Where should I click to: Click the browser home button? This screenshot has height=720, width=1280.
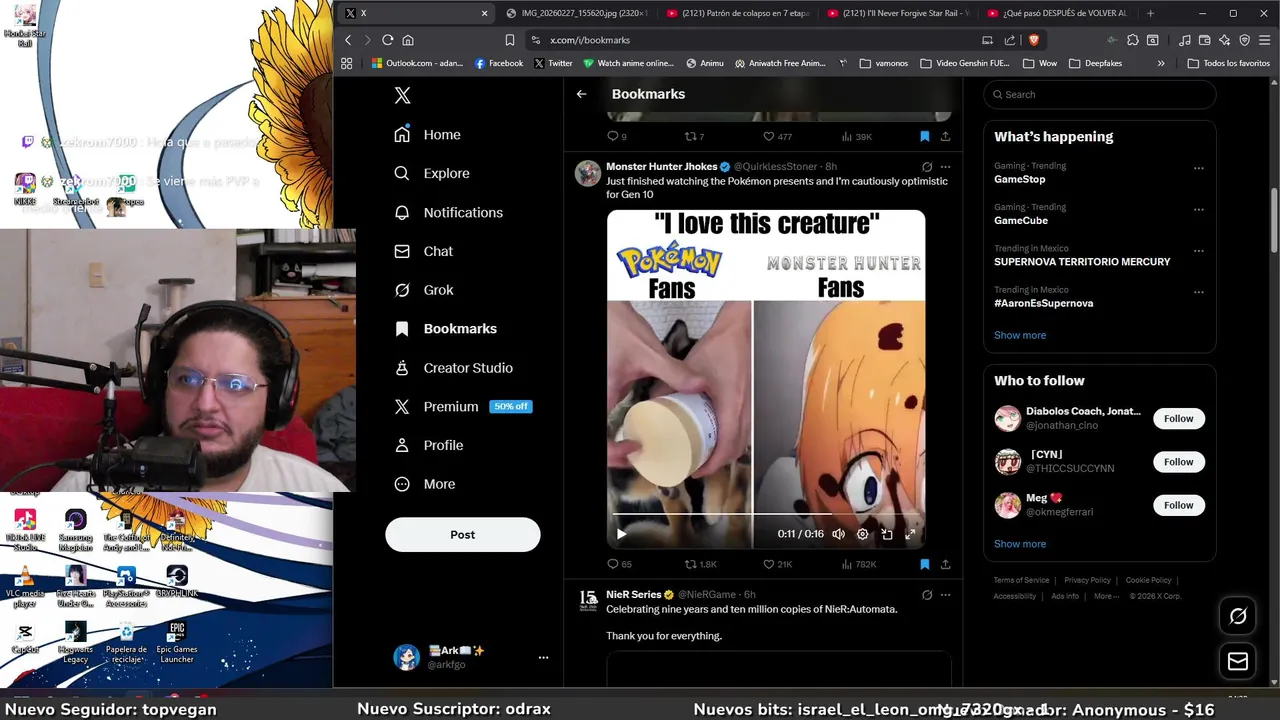(x=408, y=40)
